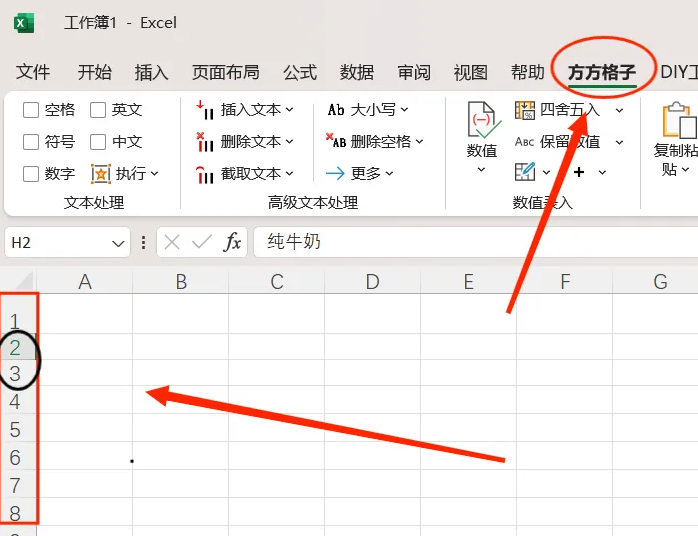This screenshot has width=698, height=536.
Task: Click the 复制粘贴 clipboard icon
Action: (679, 120)
